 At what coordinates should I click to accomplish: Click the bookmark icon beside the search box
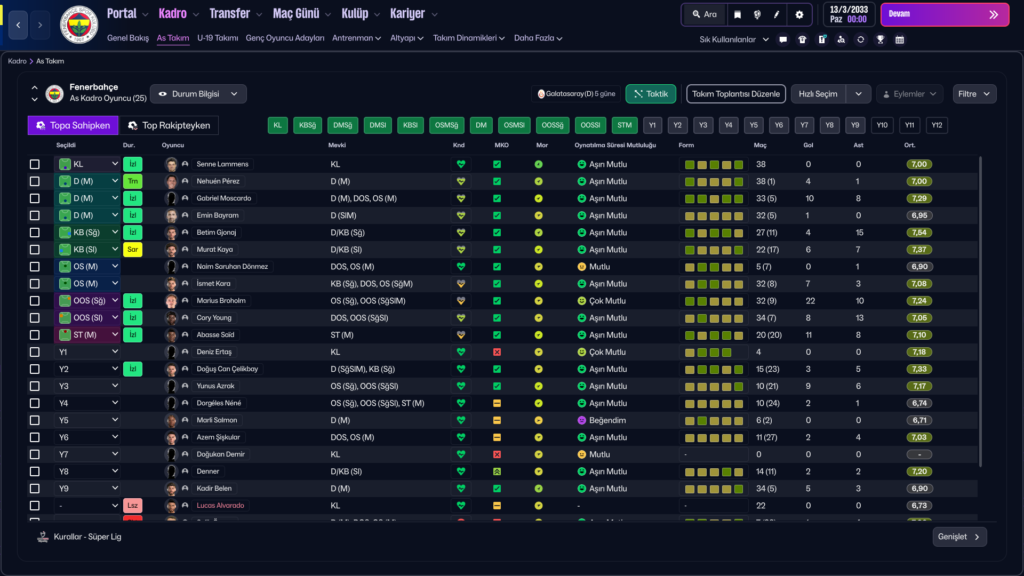pos(737,15)
